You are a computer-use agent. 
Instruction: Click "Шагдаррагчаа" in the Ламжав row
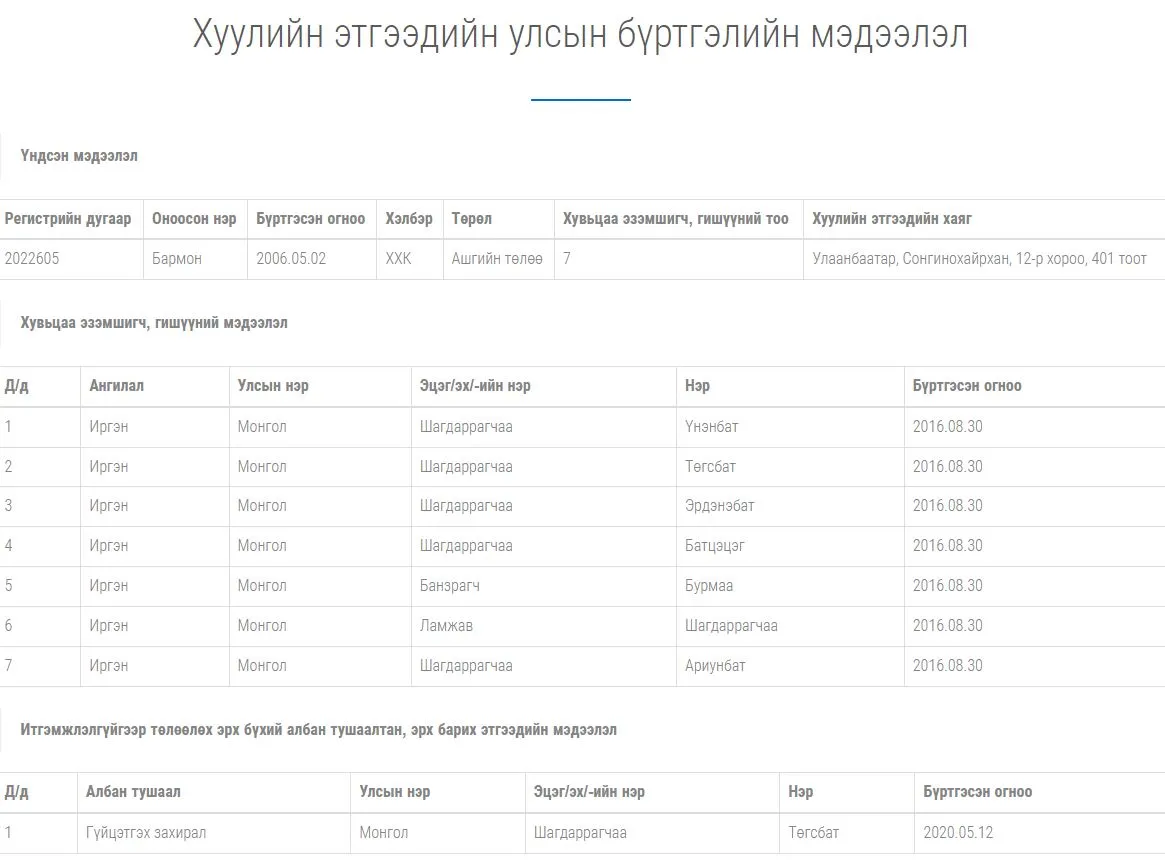[x=731, y=626]
